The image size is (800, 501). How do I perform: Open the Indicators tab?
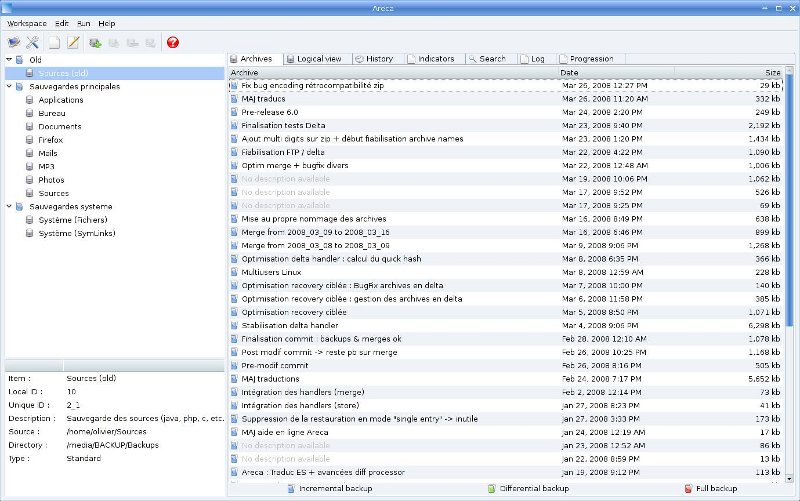click(x=431, y=59)
